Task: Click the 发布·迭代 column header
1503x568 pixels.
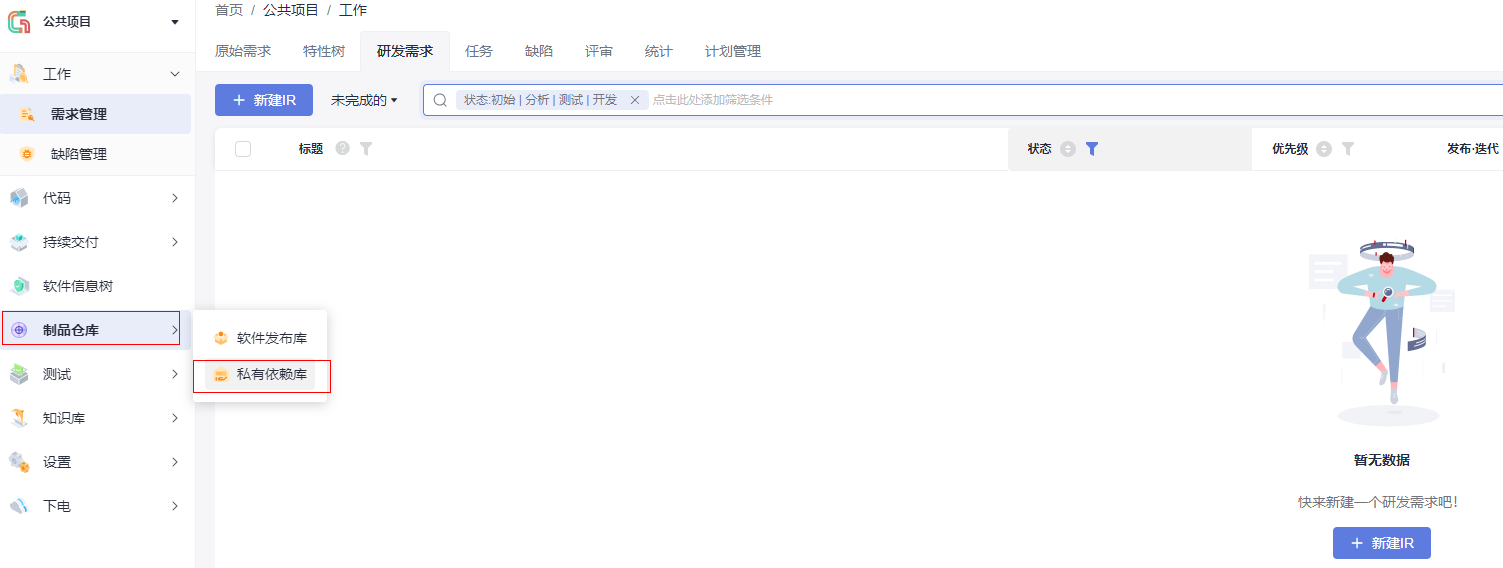Action: click(x=1472, y=149)
